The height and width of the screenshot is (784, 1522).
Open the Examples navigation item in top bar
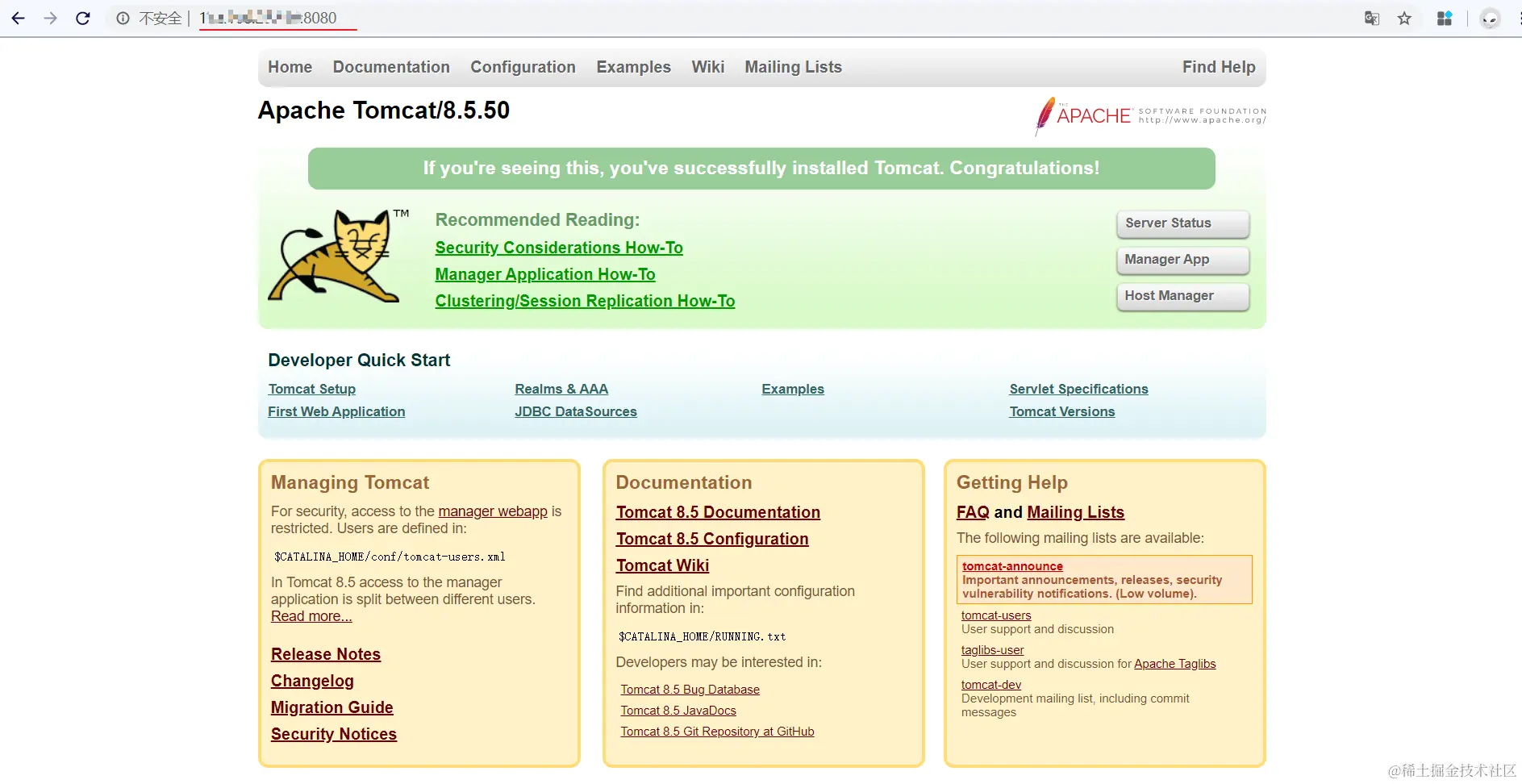click(x=633, y=67)
